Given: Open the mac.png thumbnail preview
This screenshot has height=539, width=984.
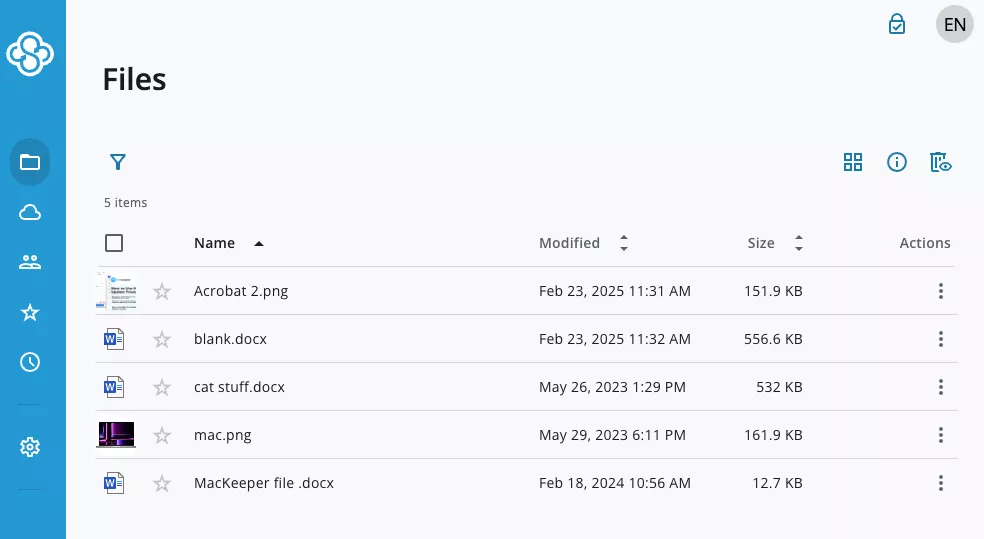Looking at the screenshot, I should (x=116, y=435).
